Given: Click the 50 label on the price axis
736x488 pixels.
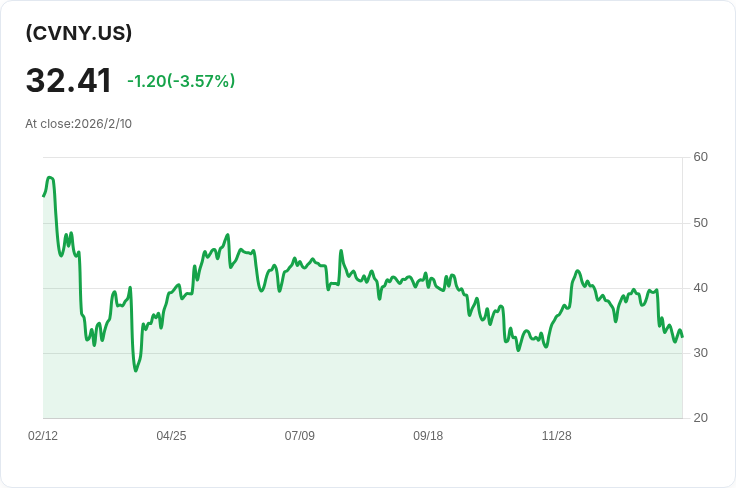Looking at the screenshot, I should [700, 222].
